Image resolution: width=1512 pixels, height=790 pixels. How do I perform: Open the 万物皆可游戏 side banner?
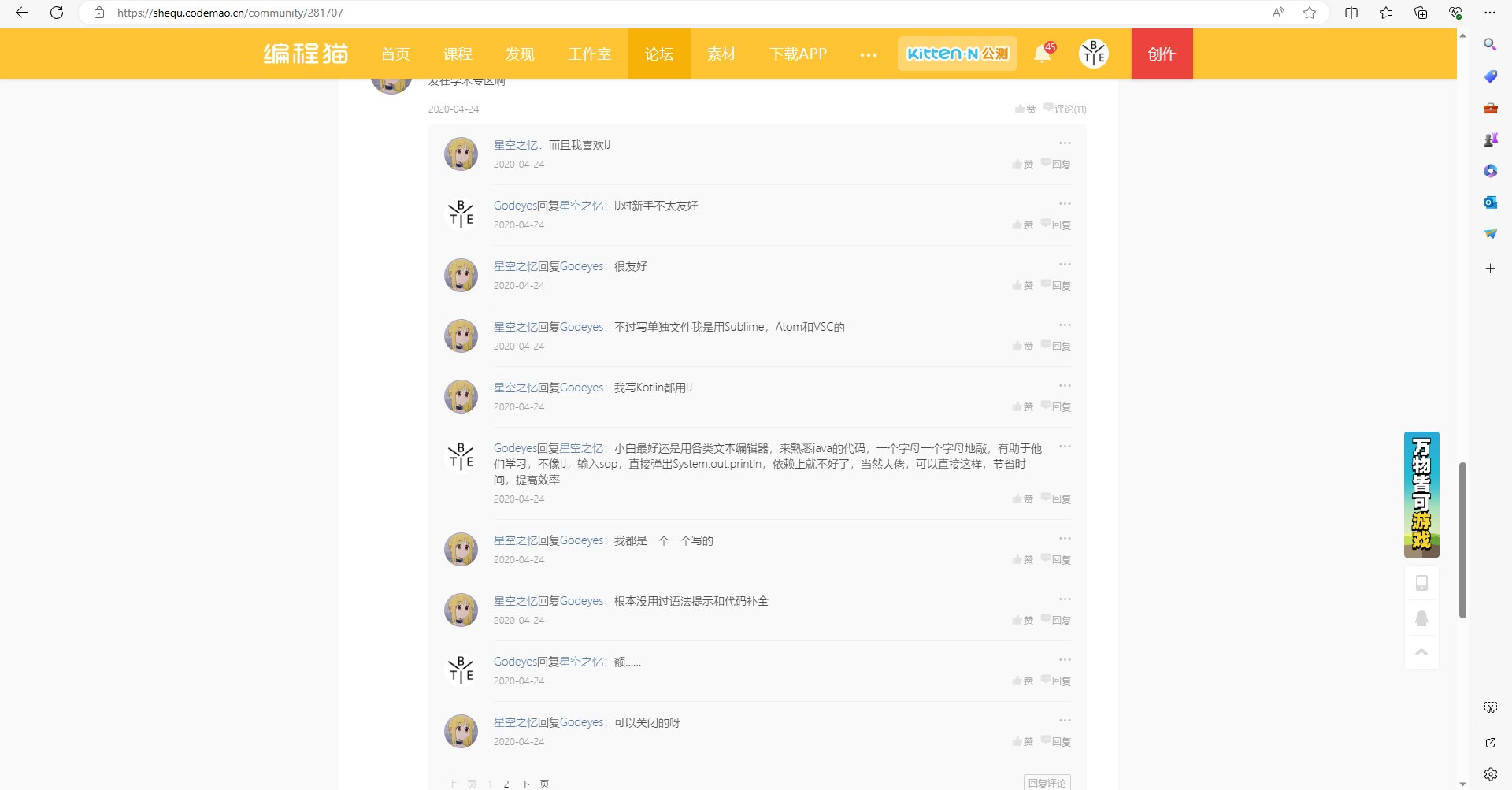(x=1421, y=495)
